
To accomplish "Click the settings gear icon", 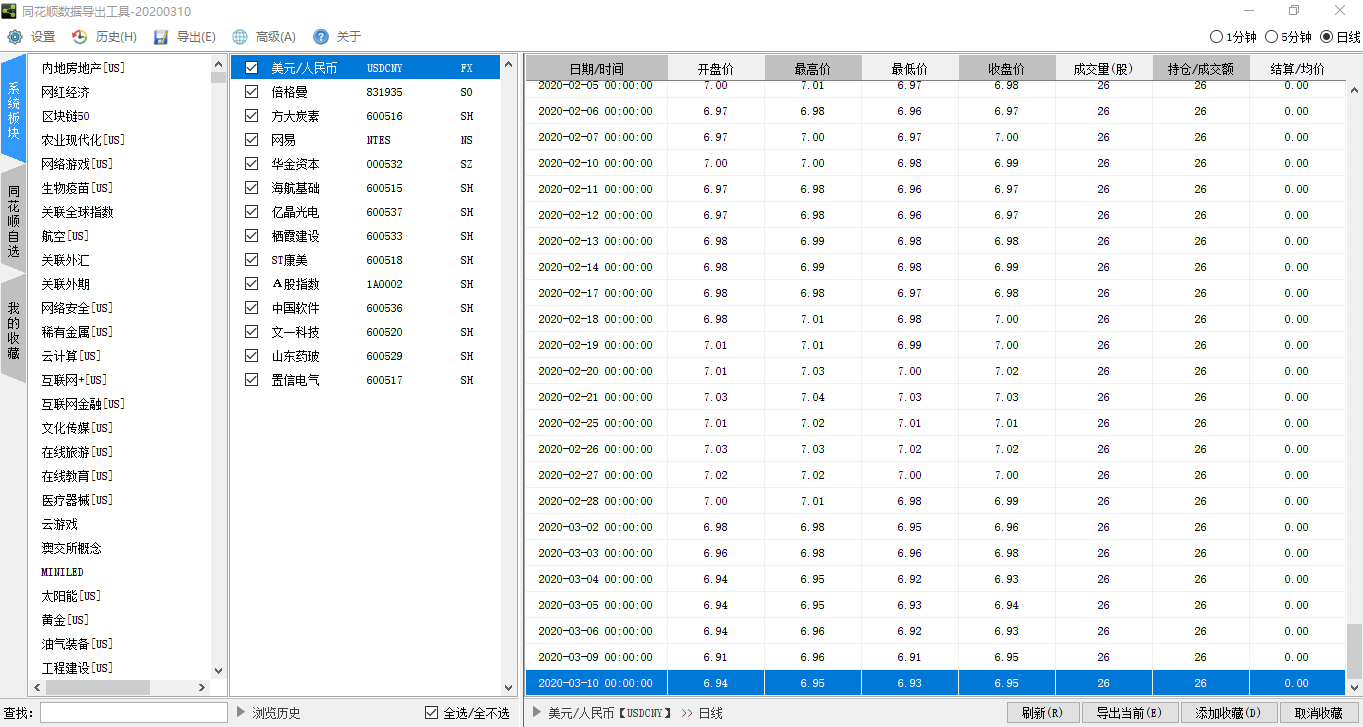I will [15, 37].
